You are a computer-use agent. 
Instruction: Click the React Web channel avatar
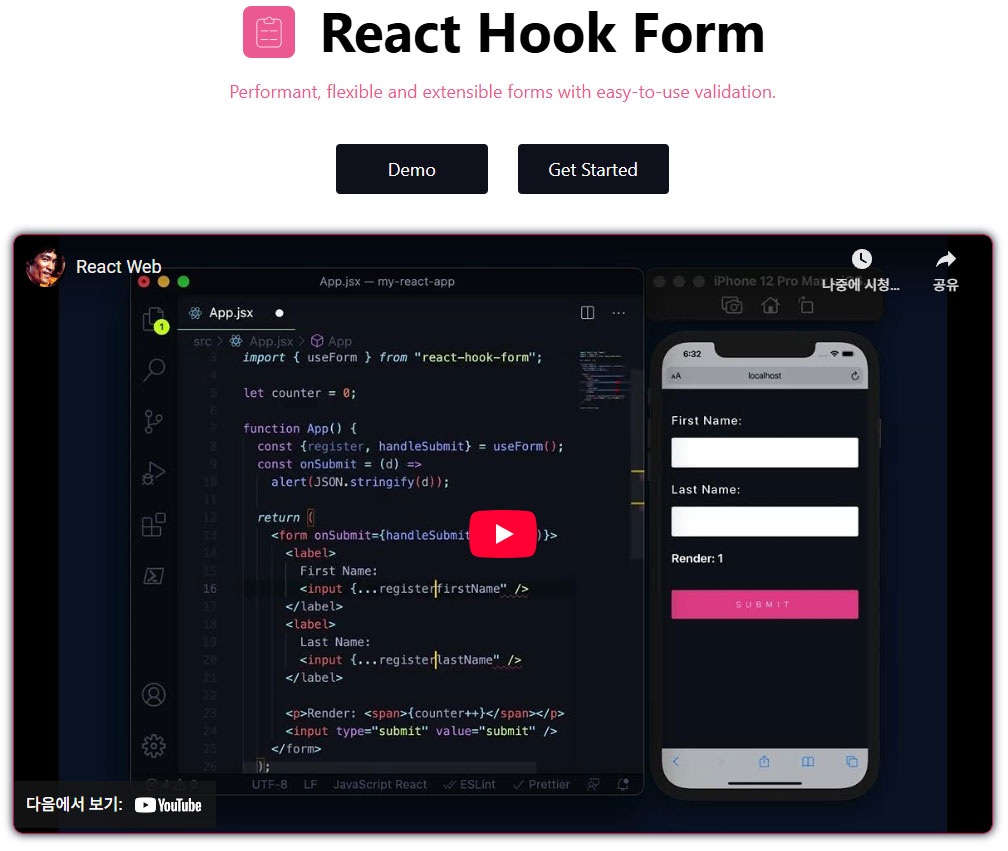tap(45, 266)
